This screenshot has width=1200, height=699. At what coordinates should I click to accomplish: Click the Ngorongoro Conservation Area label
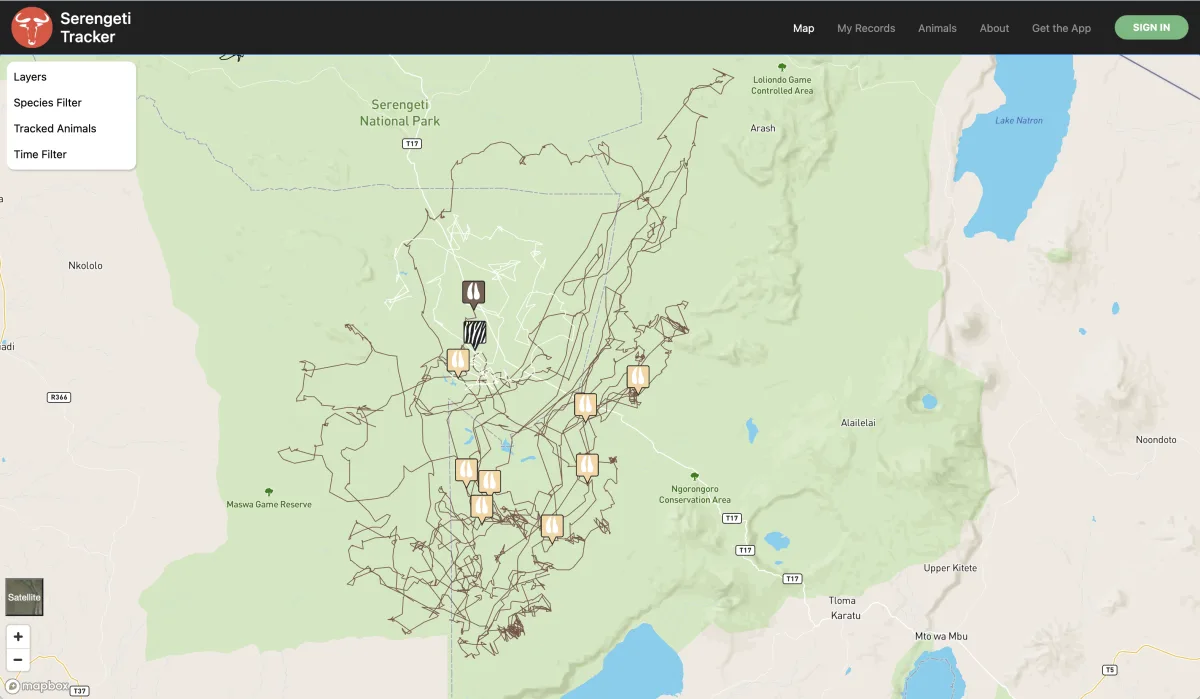click(x=694, y=495)
